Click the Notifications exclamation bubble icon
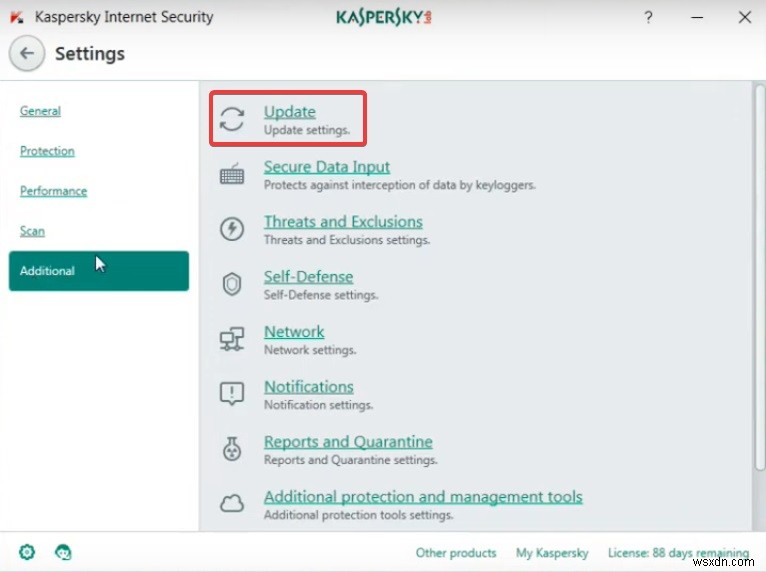 tap(232, 393)
